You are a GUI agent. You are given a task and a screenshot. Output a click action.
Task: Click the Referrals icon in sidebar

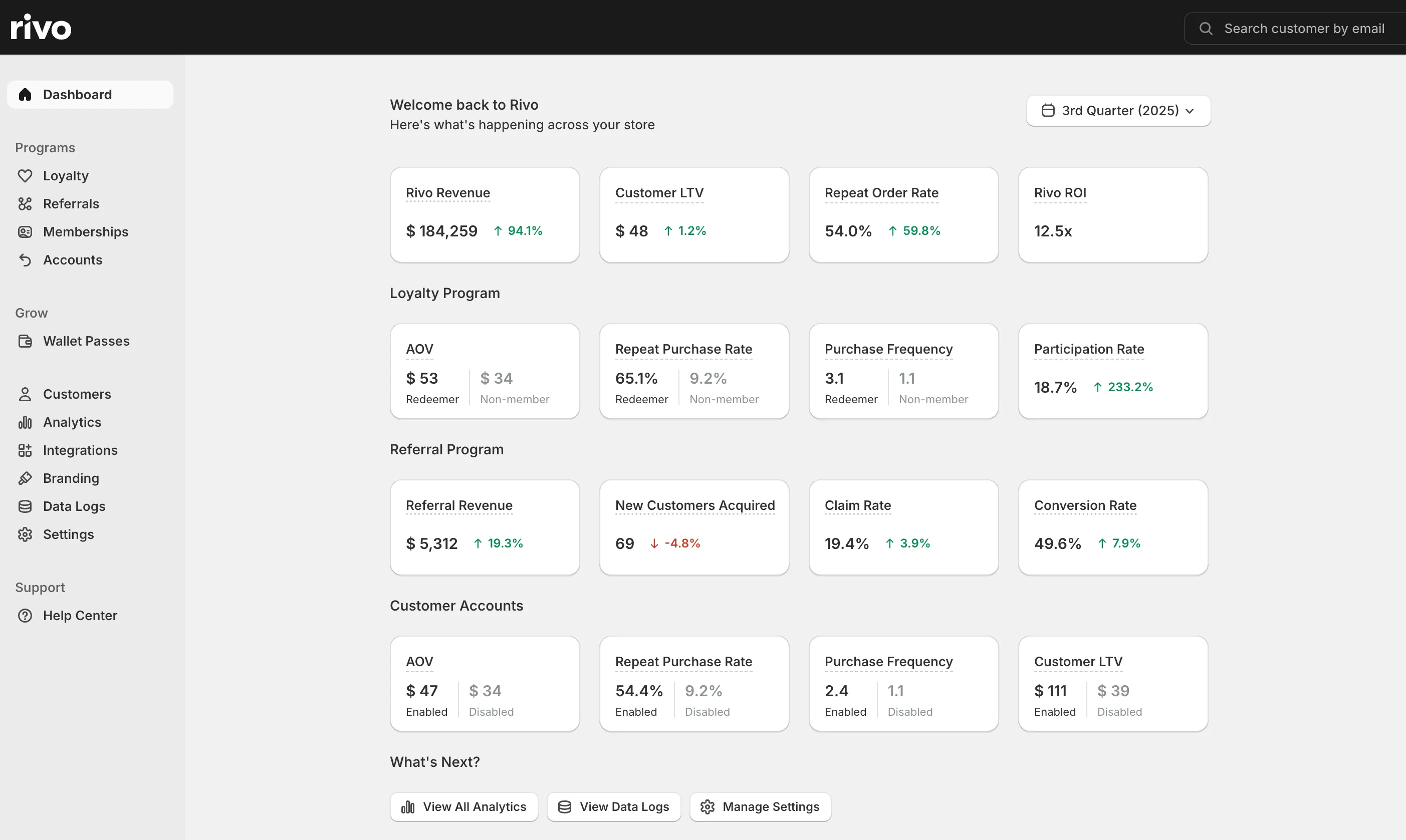[x=25, y=204]
